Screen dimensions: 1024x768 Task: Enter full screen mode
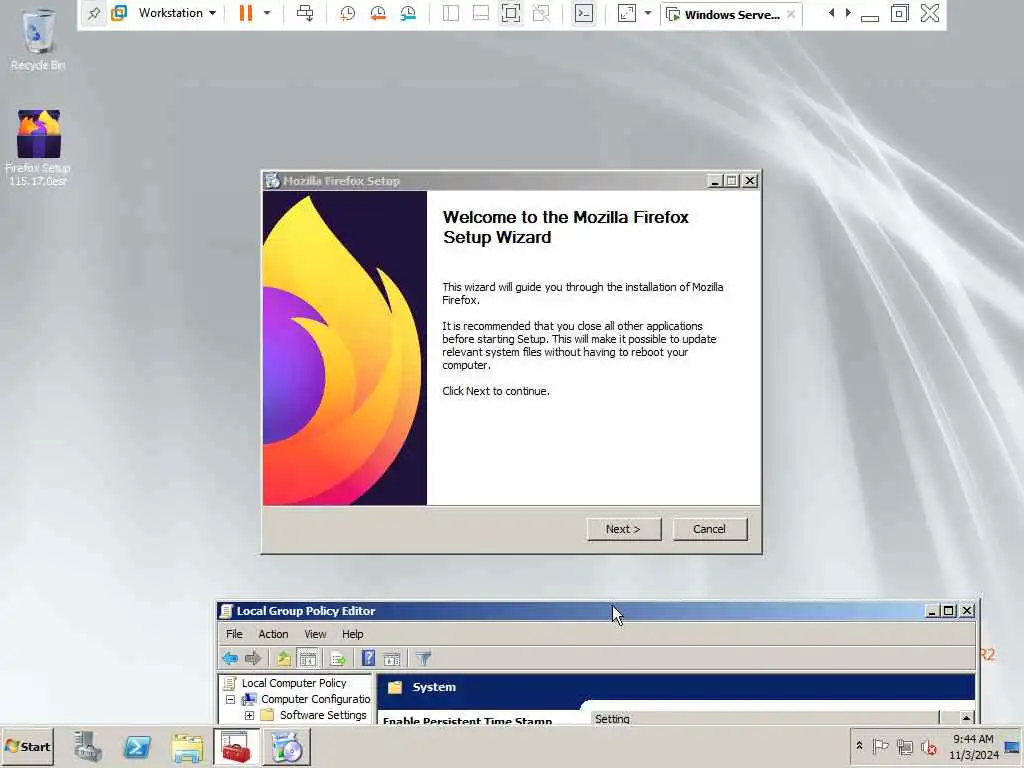(x=511, y=13)
